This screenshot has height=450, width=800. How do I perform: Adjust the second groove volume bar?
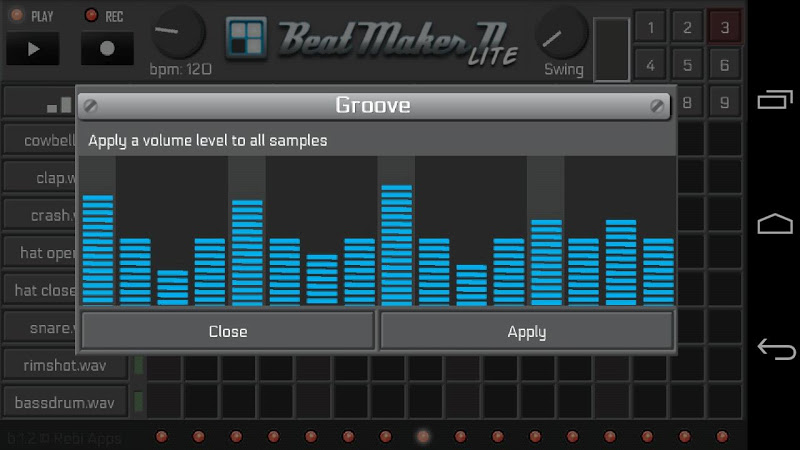(135, 271)
